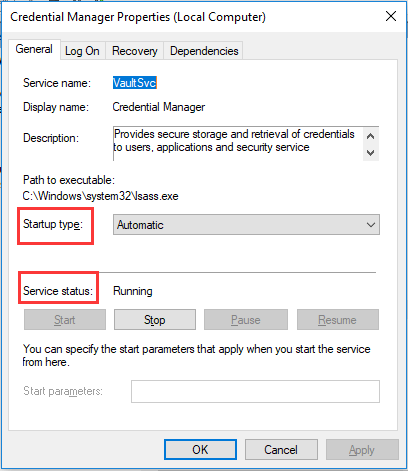Open the Dependencies tab
408x471 pixels.
tap(204, 51)
